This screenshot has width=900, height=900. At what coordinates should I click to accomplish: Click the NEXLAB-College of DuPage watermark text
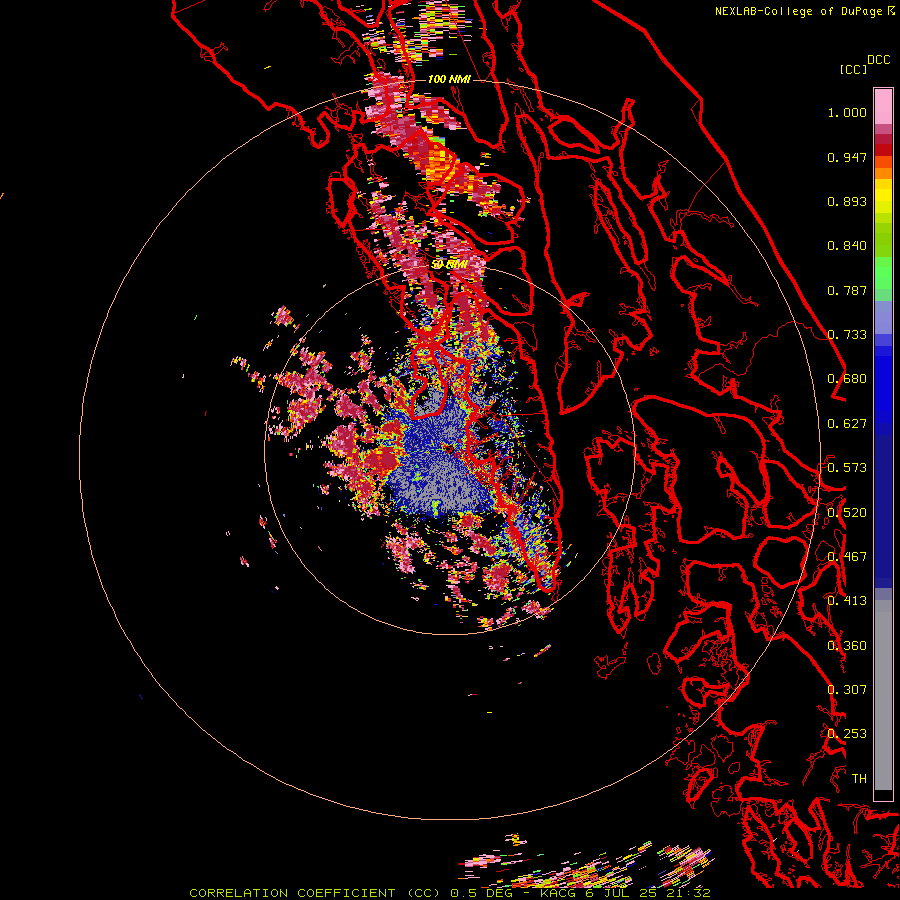(x=799, y=11)
